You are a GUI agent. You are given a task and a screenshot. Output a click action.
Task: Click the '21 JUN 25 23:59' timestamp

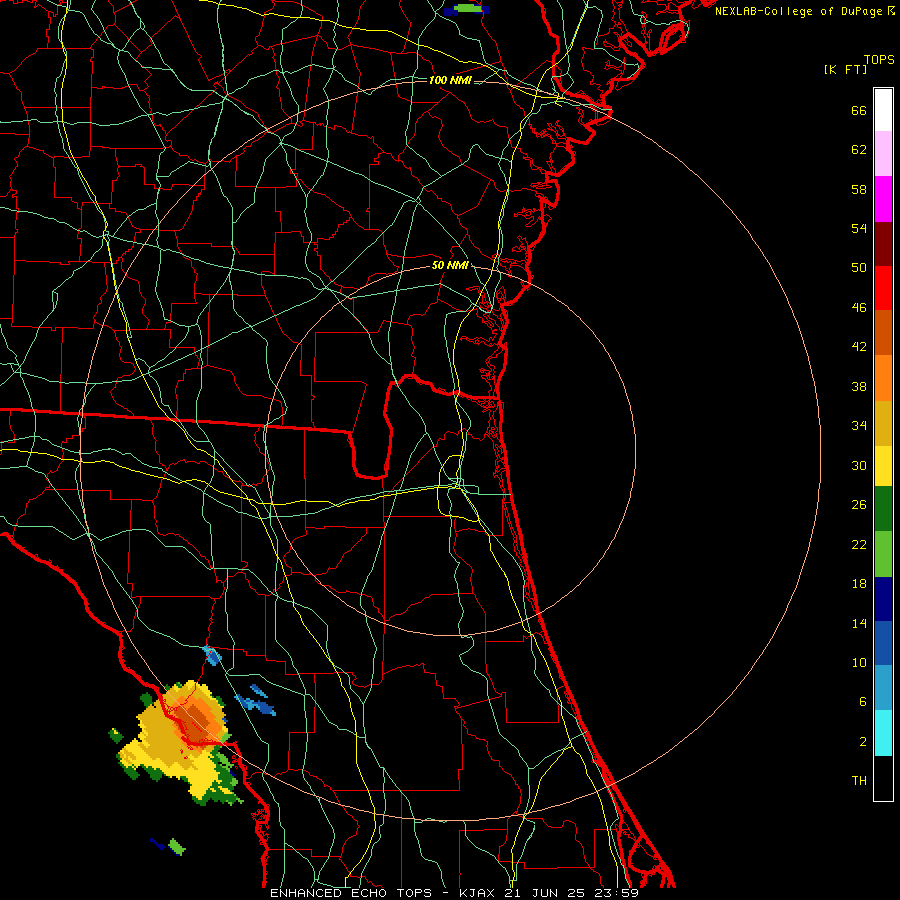[x=571, y=893]
